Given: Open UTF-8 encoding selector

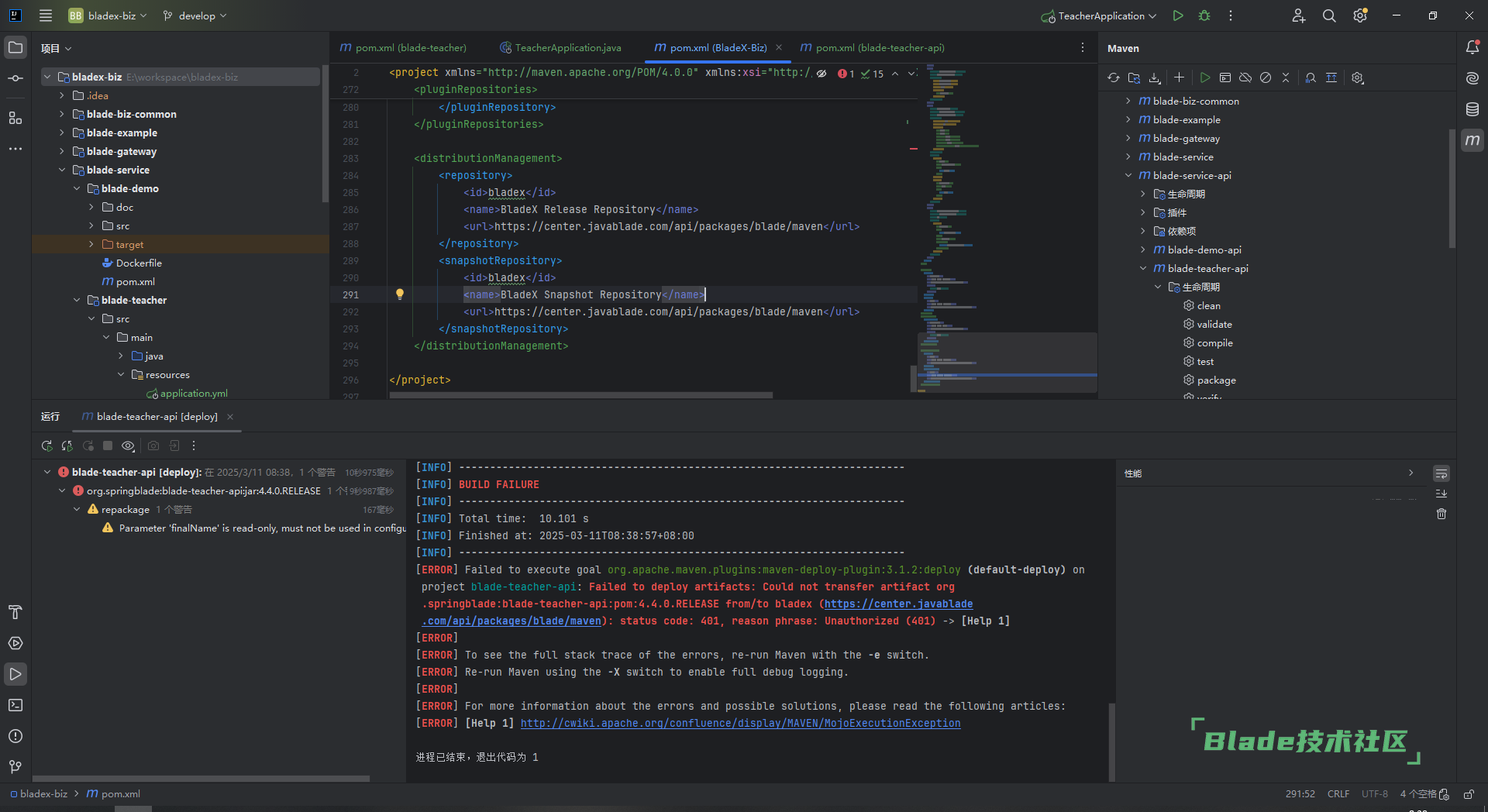Looking at the screenshot, I should tap(1374, 793).
